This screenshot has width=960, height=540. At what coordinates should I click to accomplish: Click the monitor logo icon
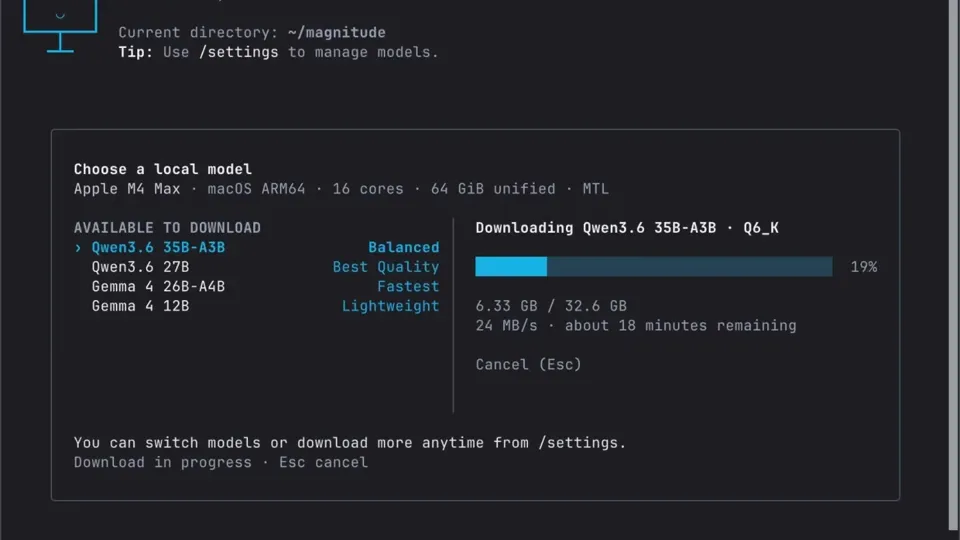(60, 26)
